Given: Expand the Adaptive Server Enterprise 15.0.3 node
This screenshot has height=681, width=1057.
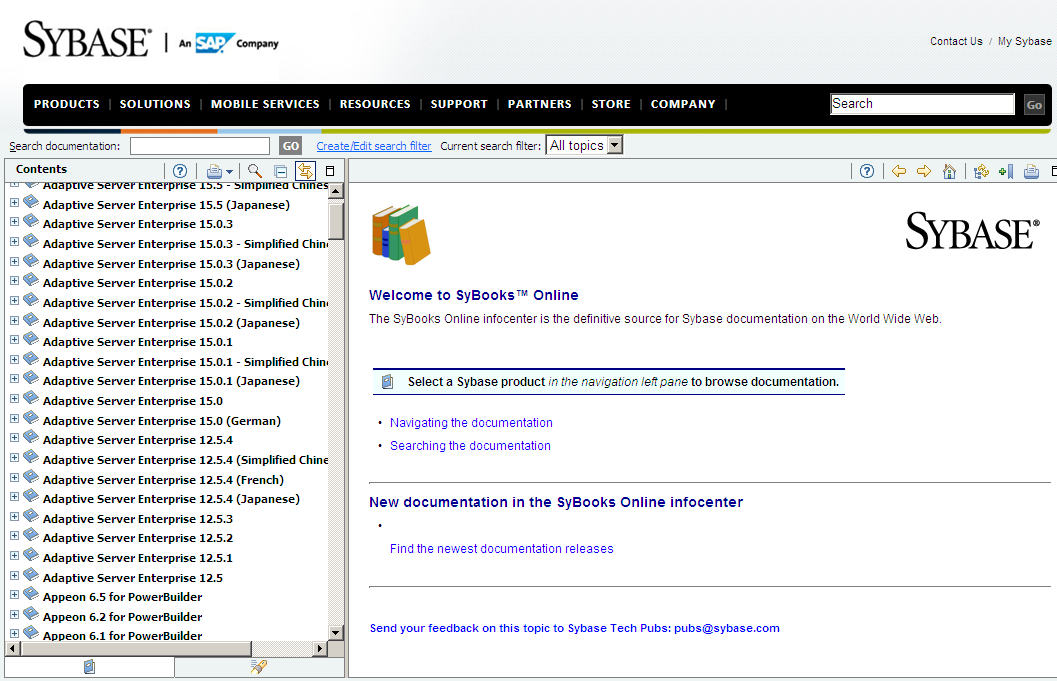Looking at the screenshot, I should [x=14, y=221].
